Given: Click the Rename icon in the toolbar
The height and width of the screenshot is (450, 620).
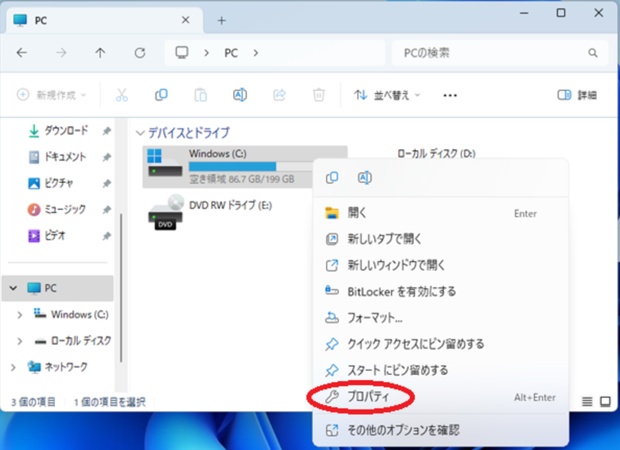Looking at the screenshot, I should tap(240, 95).
